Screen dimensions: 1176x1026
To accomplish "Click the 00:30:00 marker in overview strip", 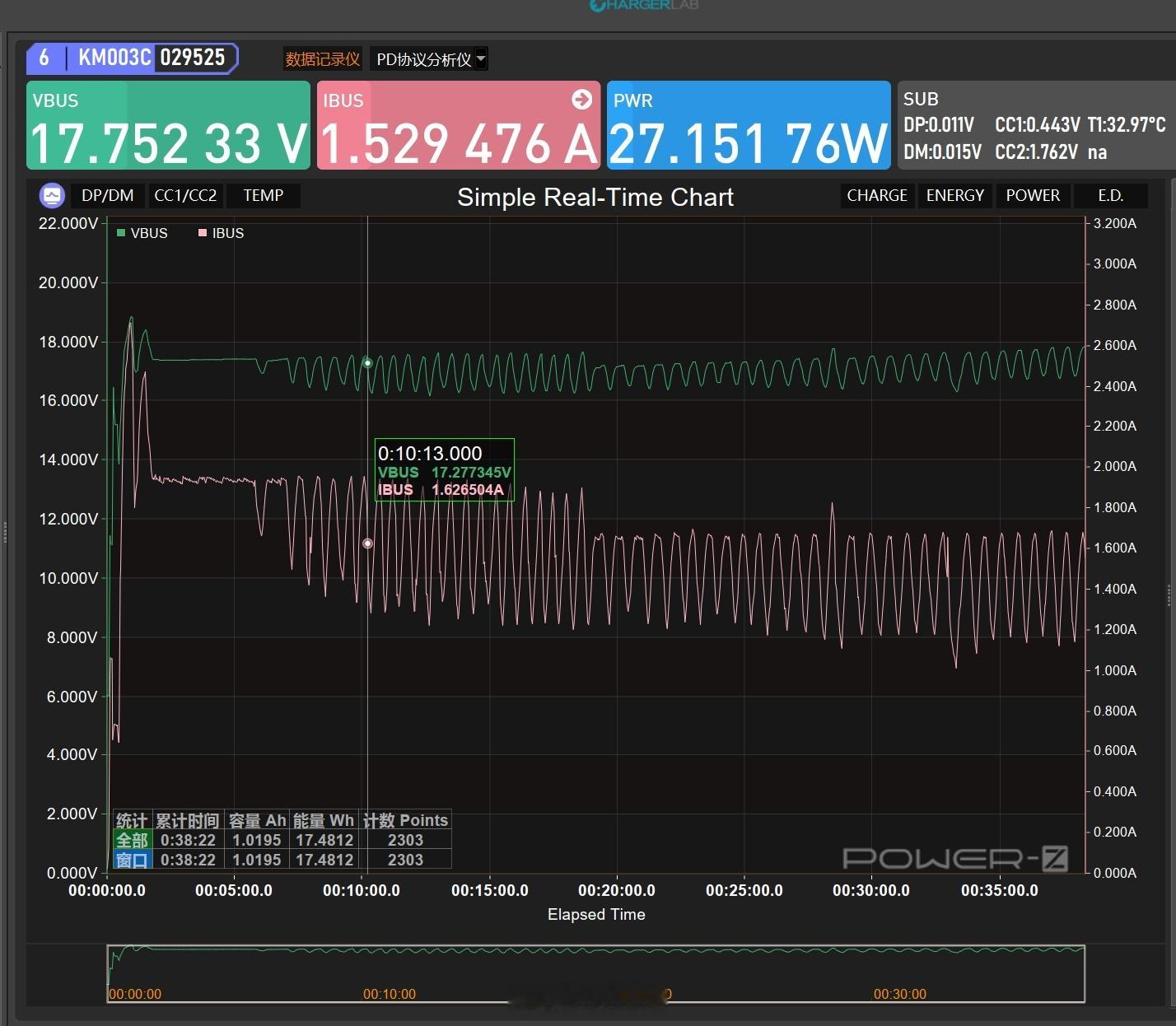I will click(900, 994).
